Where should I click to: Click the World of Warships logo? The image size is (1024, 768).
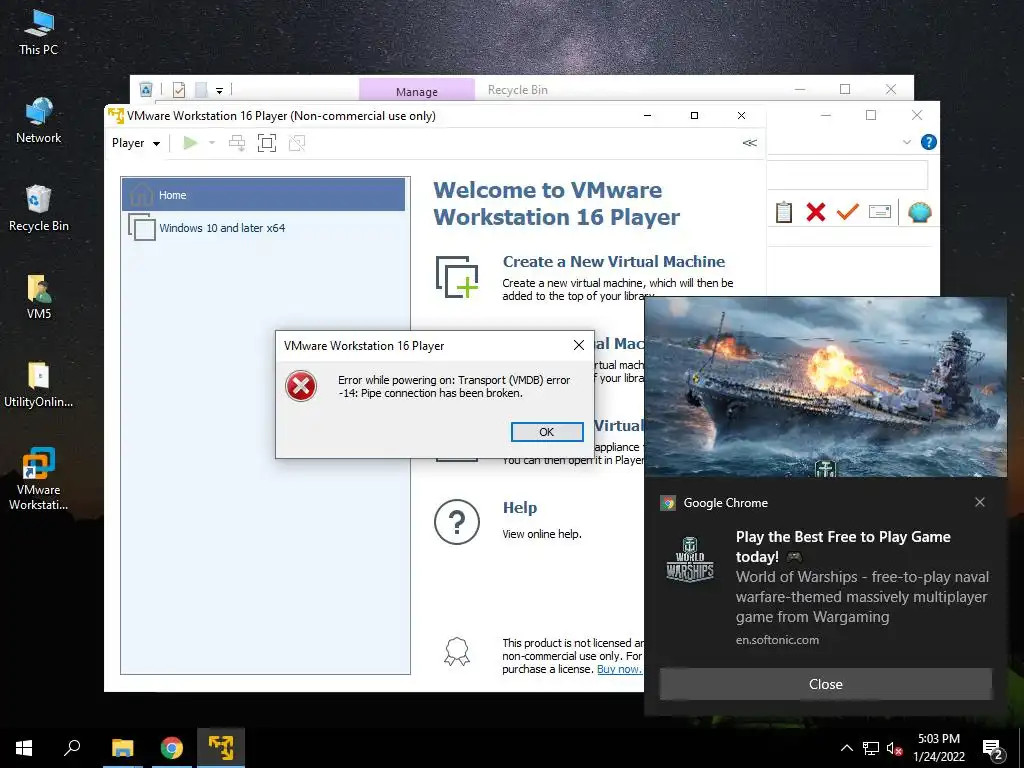tap(690, 560)
